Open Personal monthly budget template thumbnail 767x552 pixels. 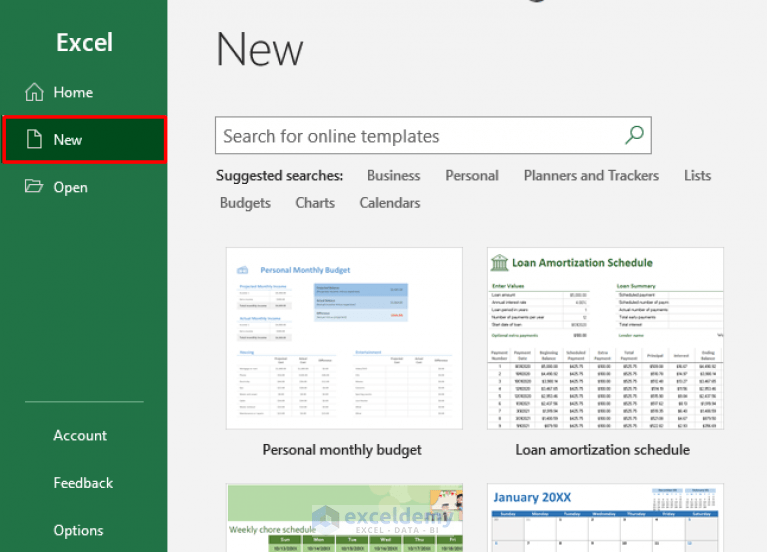[344, 338]
